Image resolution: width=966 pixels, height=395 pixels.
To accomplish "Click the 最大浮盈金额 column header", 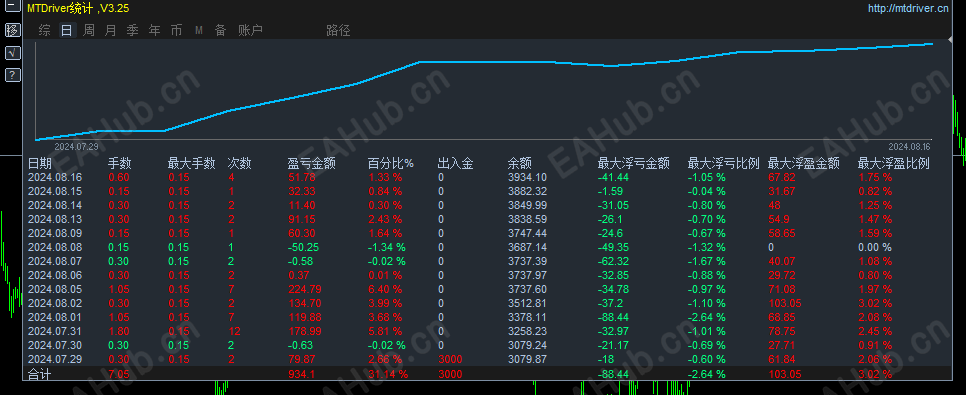I will pyautogui.click(x=804, y=164).
